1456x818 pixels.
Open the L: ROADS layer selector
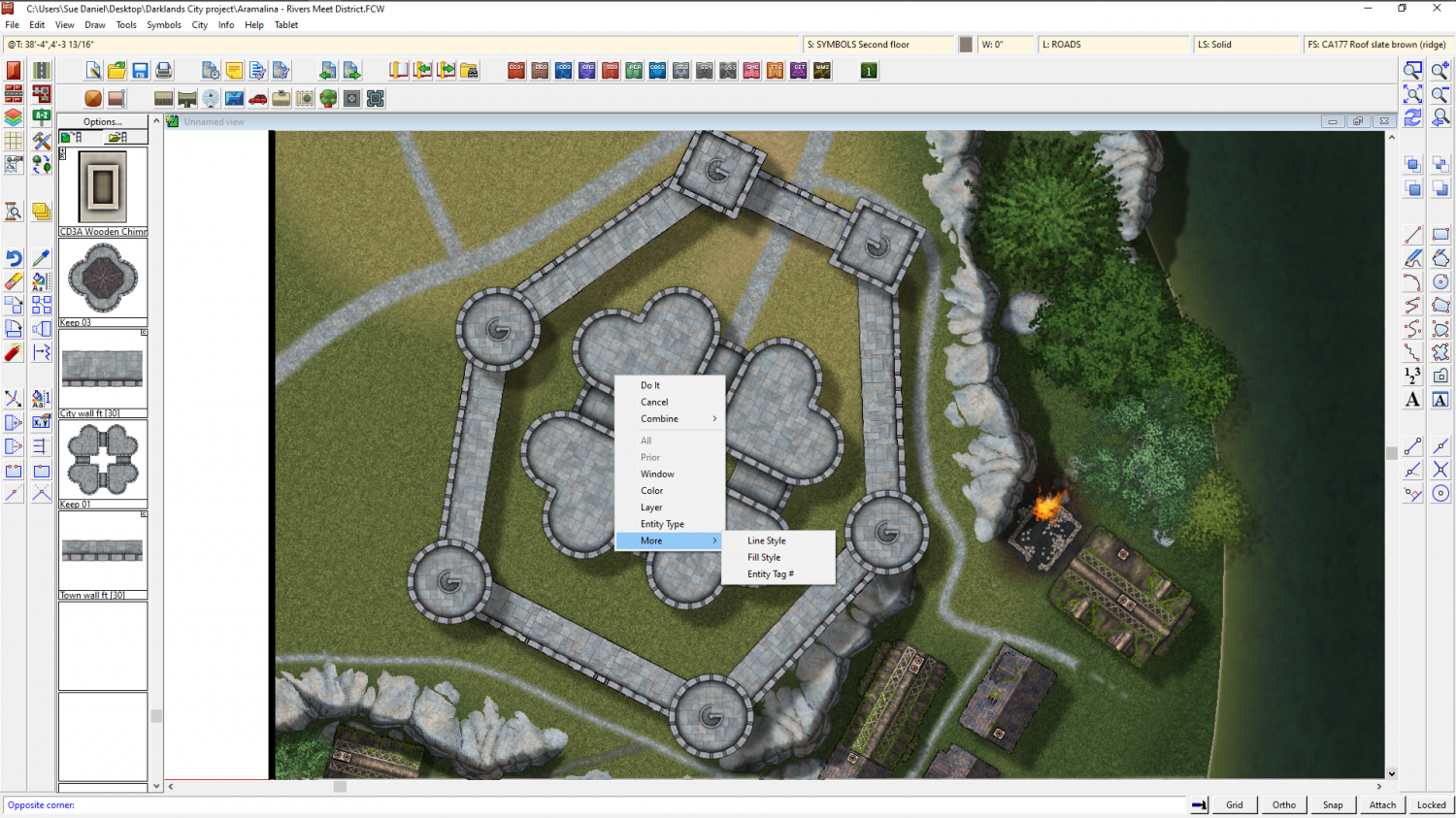click(x=1114, y=45)
